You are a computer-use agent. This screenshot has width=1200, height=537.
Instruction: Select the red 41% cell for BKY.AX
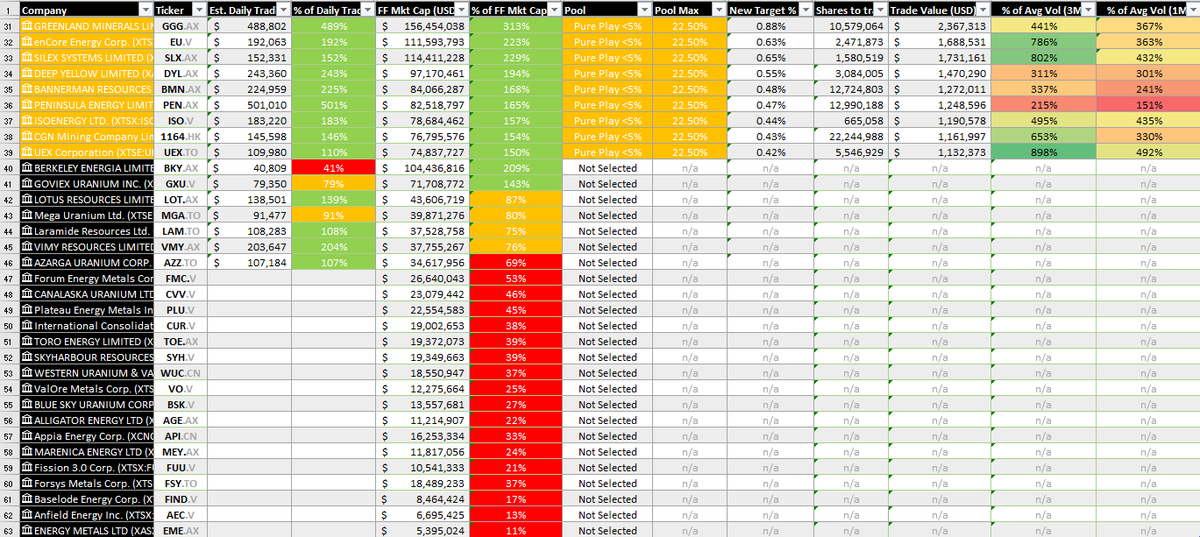[x=334, y=168]
